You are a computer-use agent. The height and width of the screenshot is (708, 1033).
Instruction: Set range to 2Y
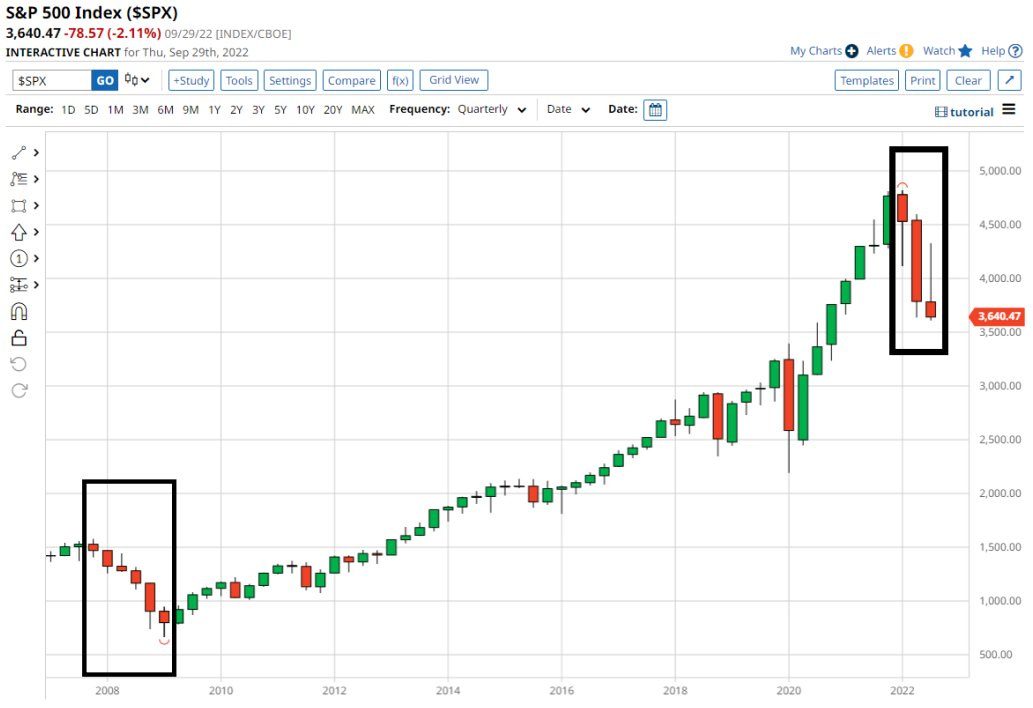click(x=236, y=110)
